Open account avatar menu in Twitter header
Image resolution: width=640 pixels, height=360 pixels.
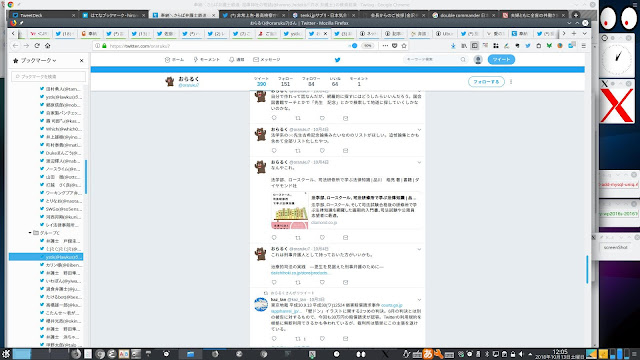[x=478, y=60]
